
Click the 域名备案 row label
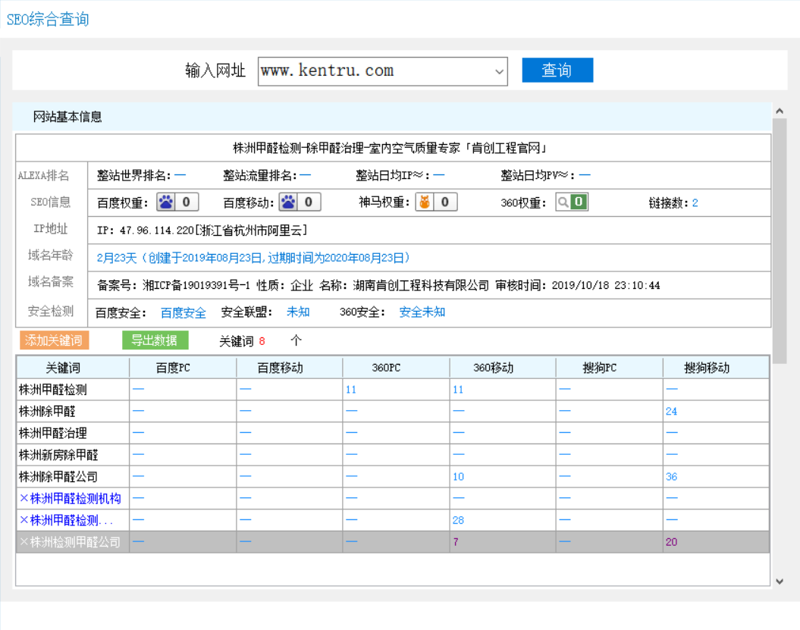pos(50,282)
